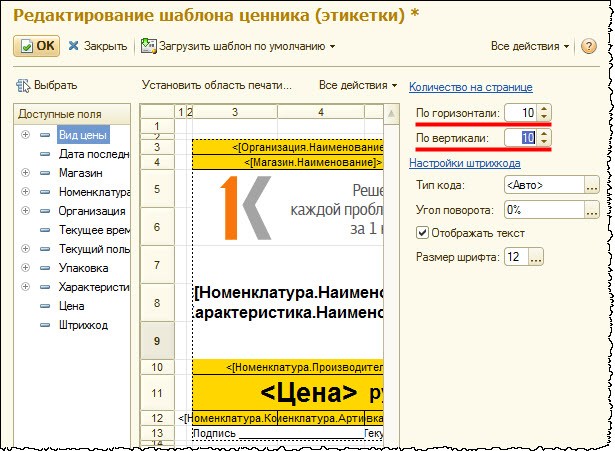Image resolution: width=615 pixels, height=451 pixels.
Task: Click the По вертикали value field
Action: [521, 138]
